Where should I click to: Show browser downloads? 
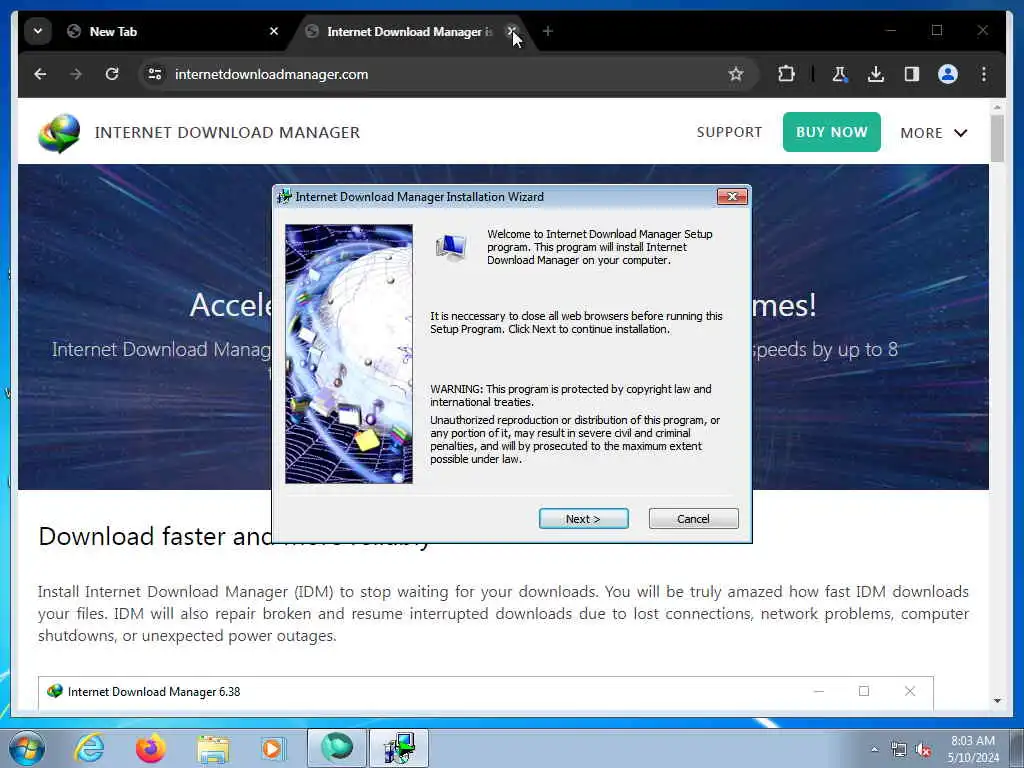click(x=876, y=74)
